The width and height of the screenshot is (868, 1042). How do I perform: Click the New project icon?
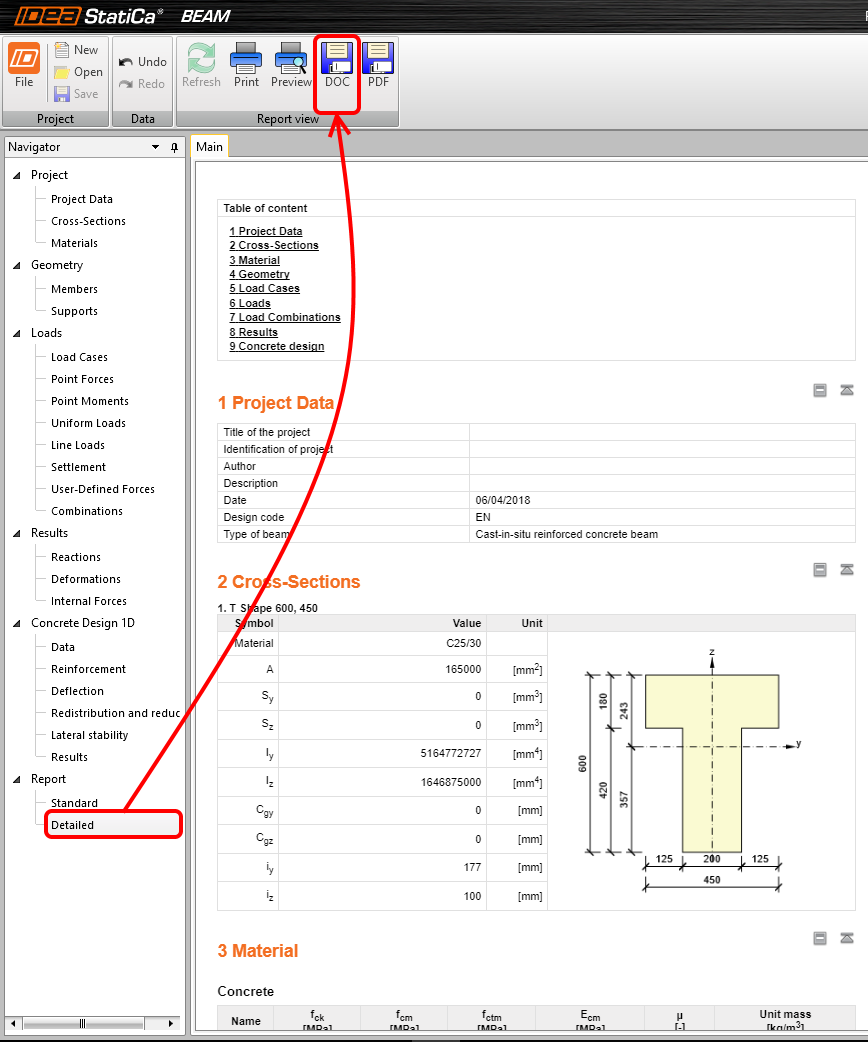click(62, 50)
